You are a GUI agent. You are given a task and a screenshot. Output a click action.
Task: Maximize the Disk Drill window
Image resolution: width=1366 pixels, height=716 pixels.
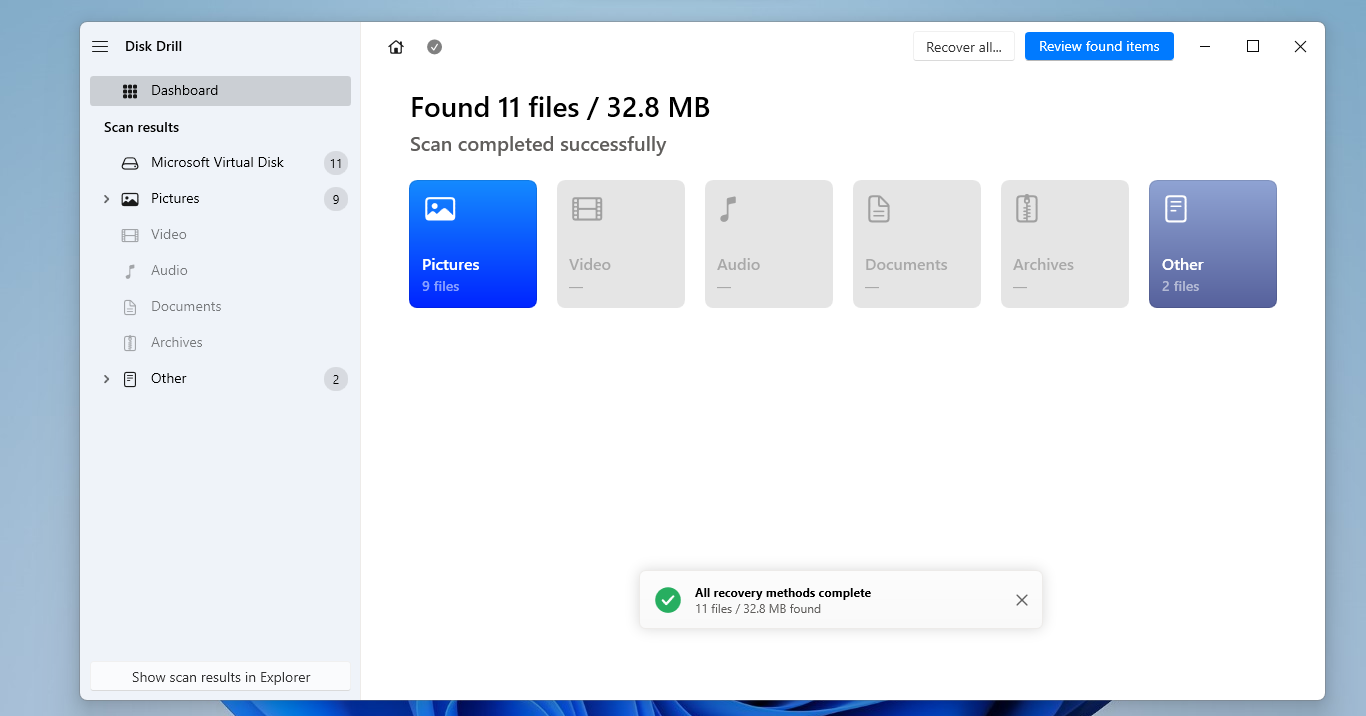click(x=1253, y=47)
